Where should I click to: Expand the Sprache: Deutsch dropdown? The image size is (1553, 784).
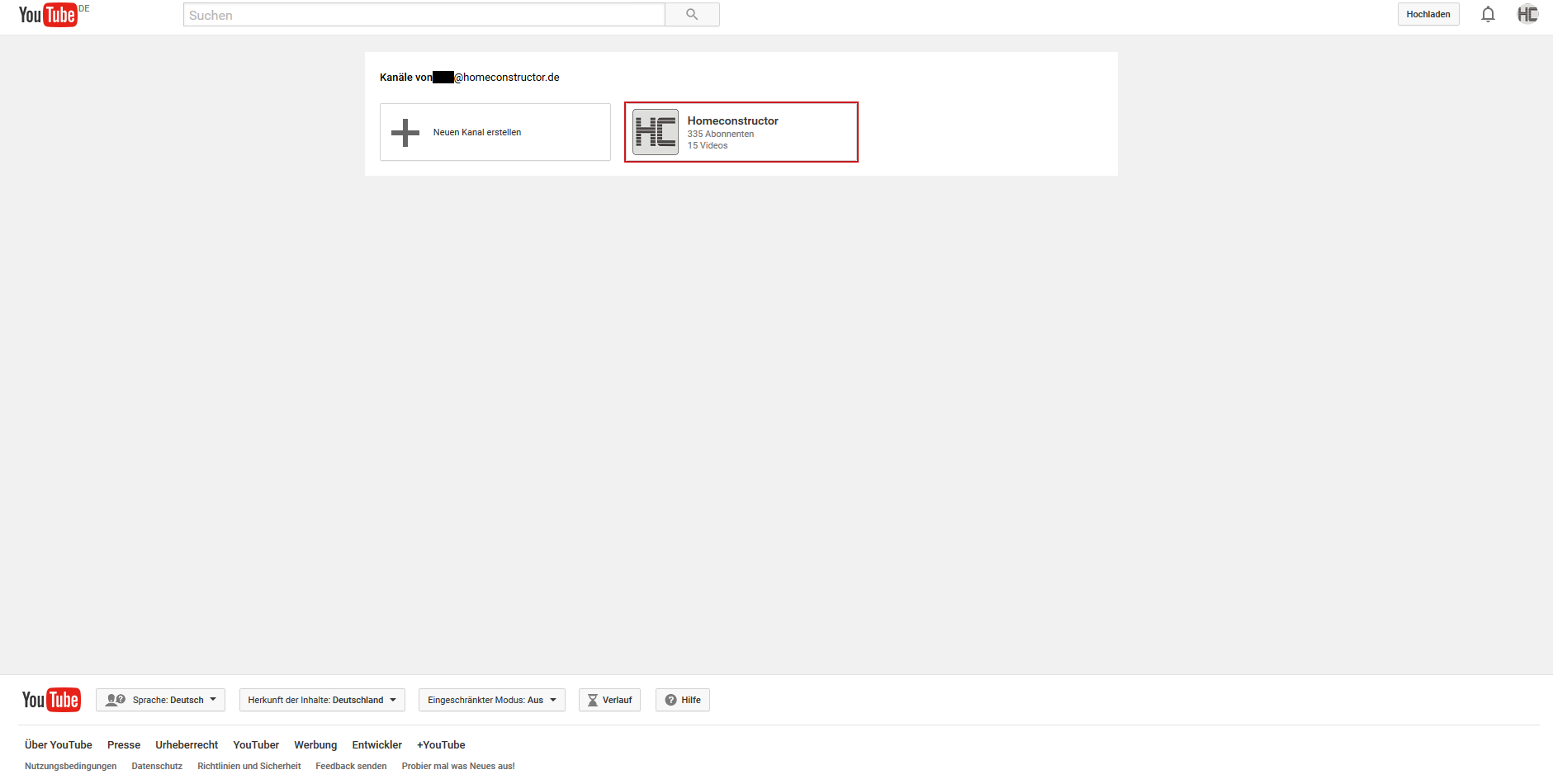pos(160,700)
